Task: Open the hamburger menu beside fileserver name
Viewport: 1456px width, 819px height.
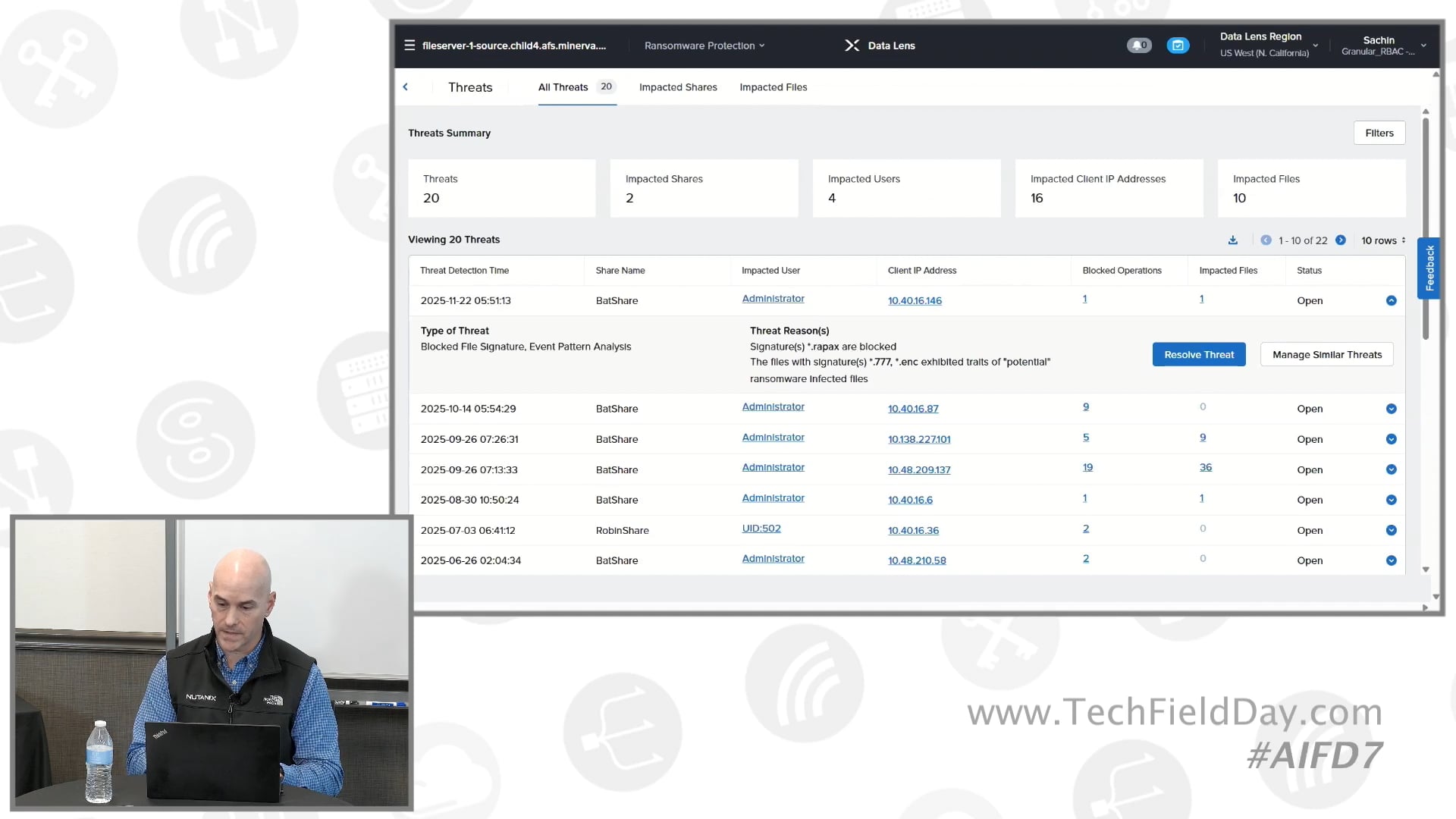Action: [409, 45]
